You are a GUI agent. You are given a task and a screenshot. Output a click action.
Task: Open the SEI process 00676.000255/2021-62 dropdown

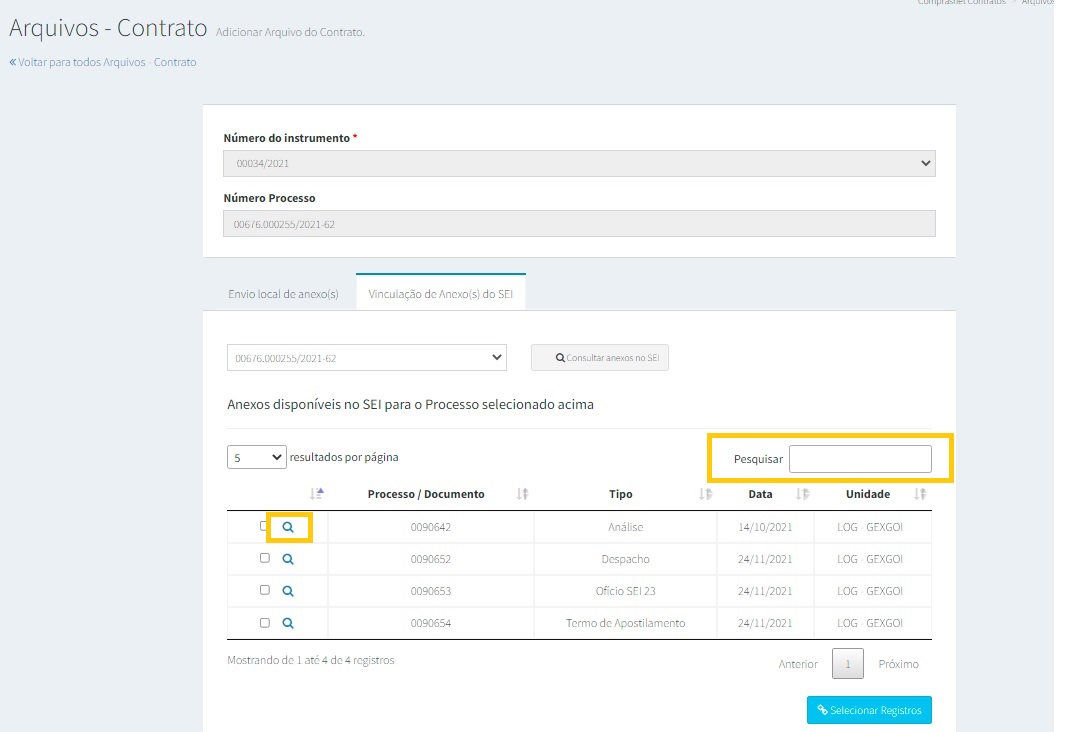(367, 358)
